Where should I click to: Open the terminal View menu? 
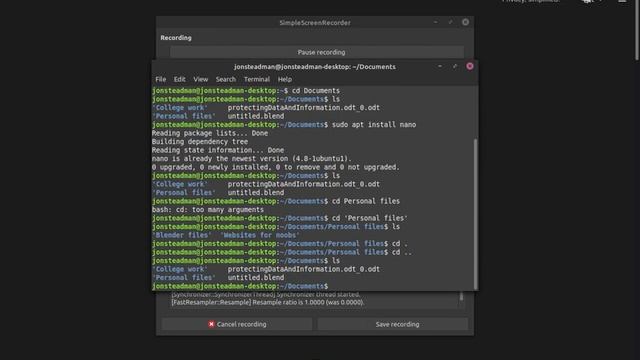tap(200, 79)
